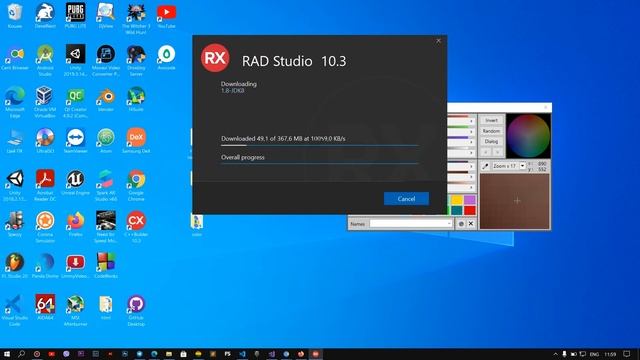Open Visual Studio Code desktop shortcut

click(x=15, y=310)
